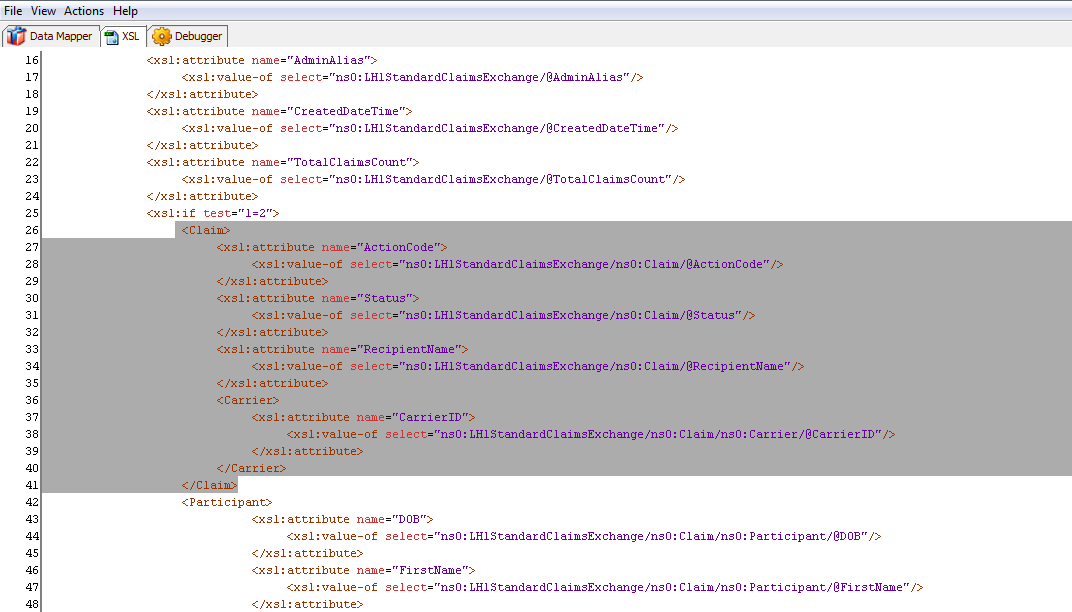Click the @FirstName value-of line
This screenshot has width=1072, height=612.
point(605,587)
